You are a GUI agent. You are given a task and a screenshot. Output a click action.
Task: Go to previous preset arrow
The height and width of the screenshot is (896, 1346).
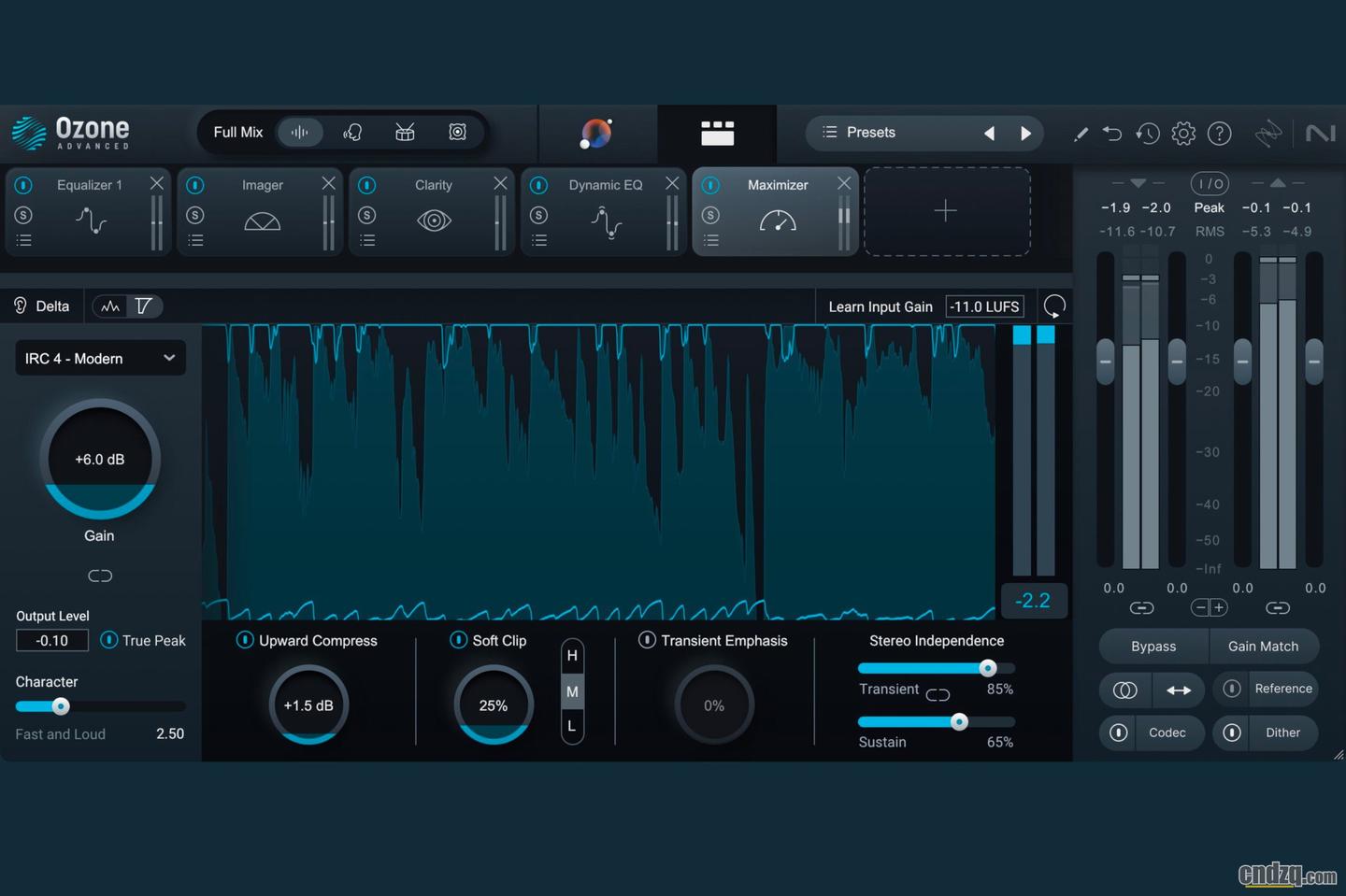989,133
